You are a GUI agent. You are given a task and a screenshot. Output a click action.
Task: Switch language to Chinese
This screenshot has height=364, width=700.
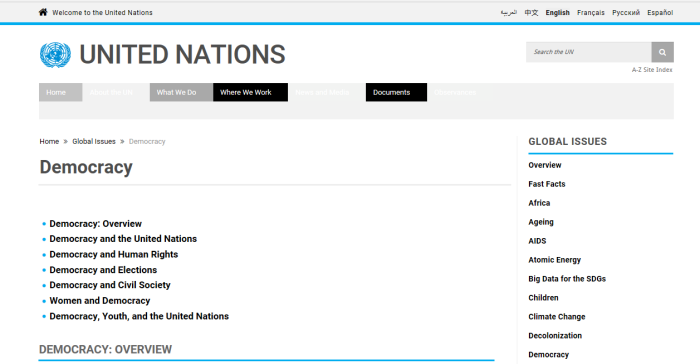tap(531, 13)
